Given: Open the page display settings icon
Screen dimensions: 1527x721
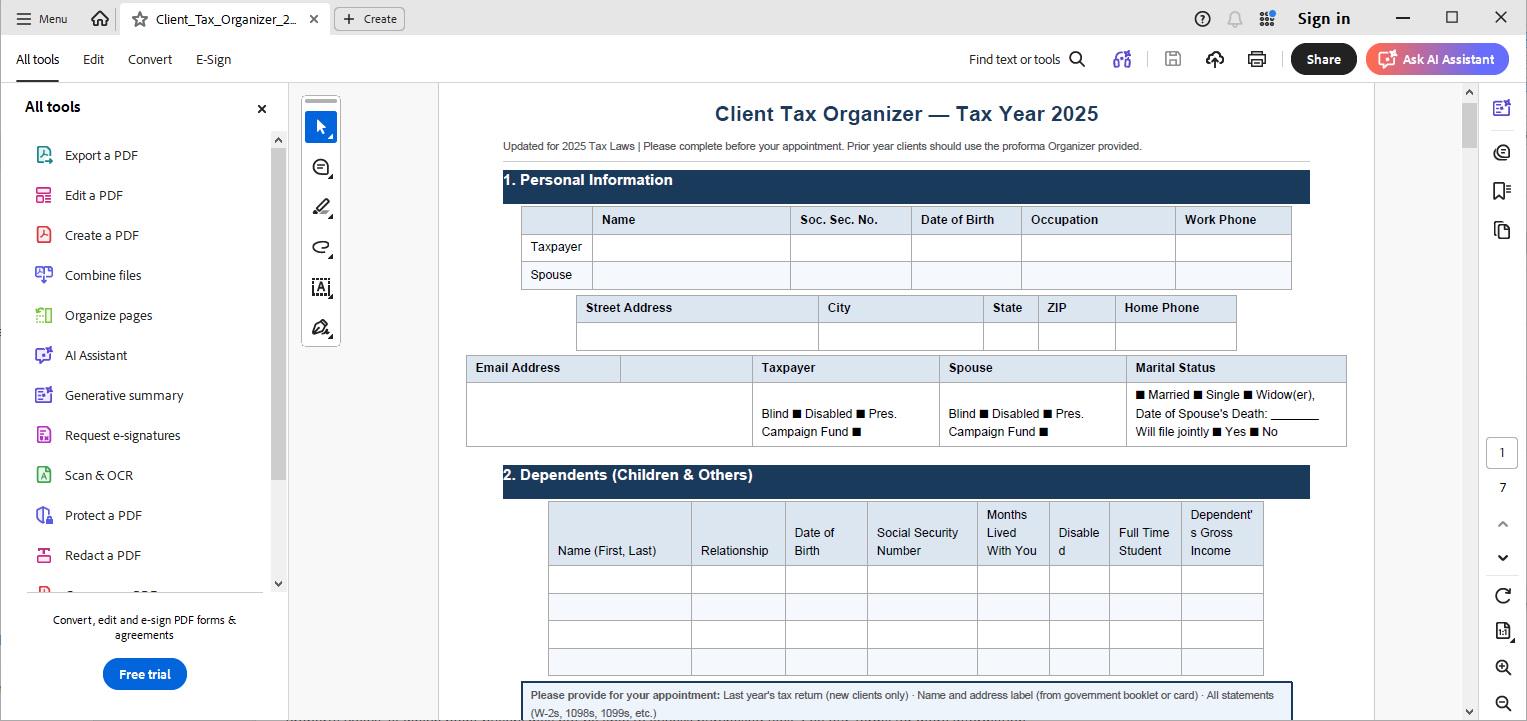Looking at the screenshot, I should point(1502,631).
